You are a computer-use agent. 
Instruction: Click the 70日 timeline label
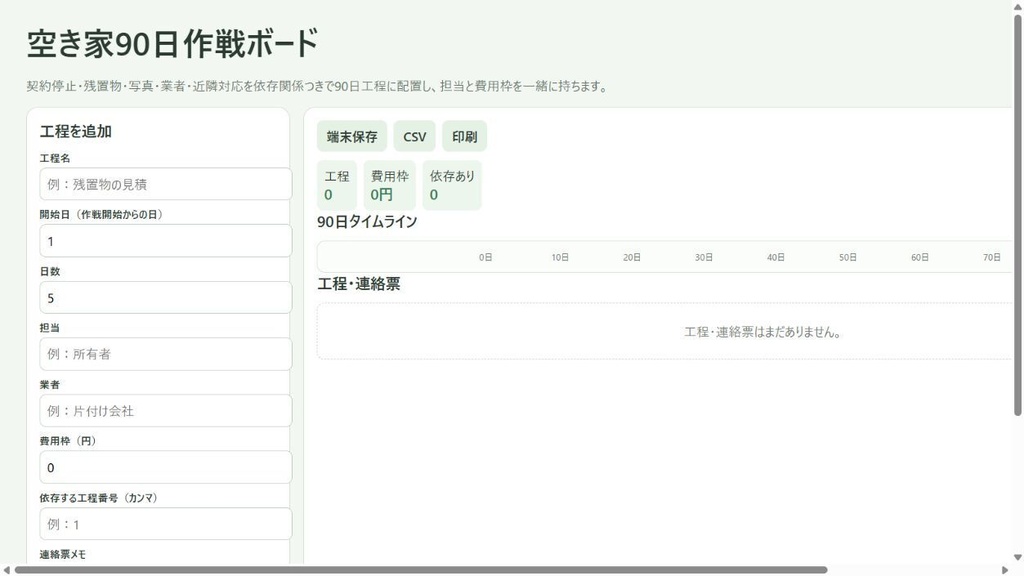pyautogui.click(x=992, y=257)
